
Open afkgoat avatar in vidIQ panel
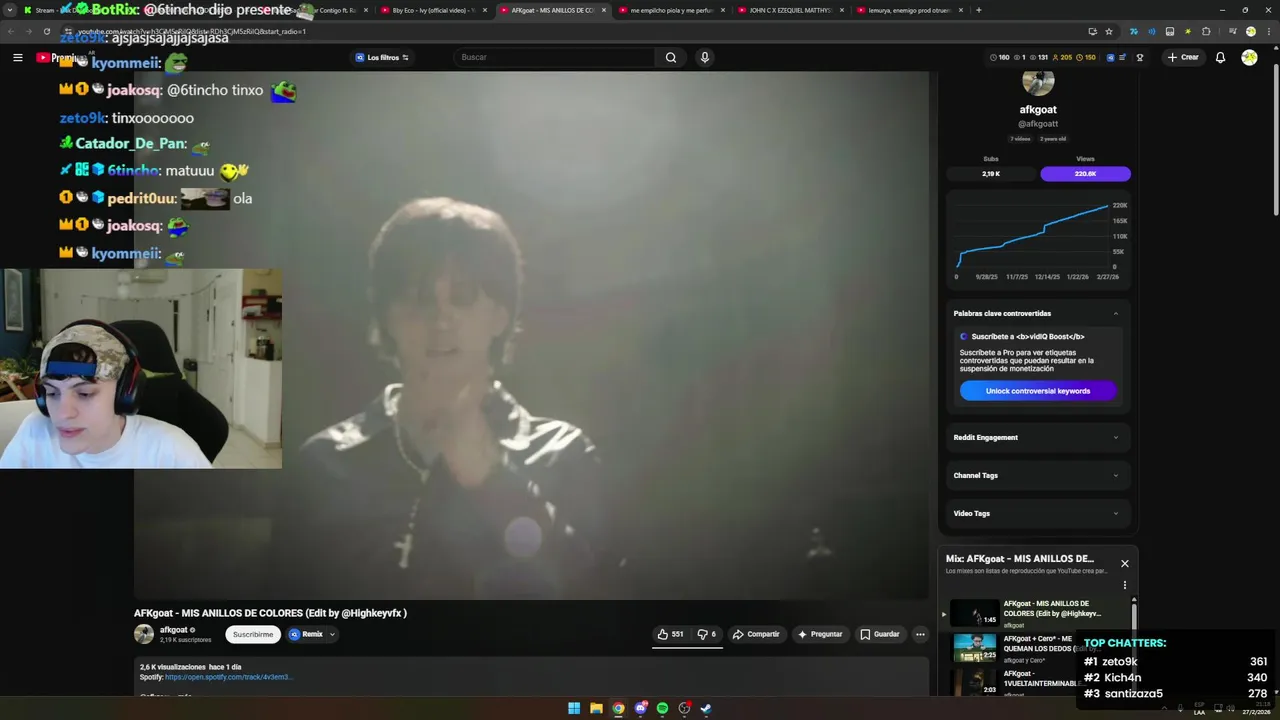[x=1038, y=82]
